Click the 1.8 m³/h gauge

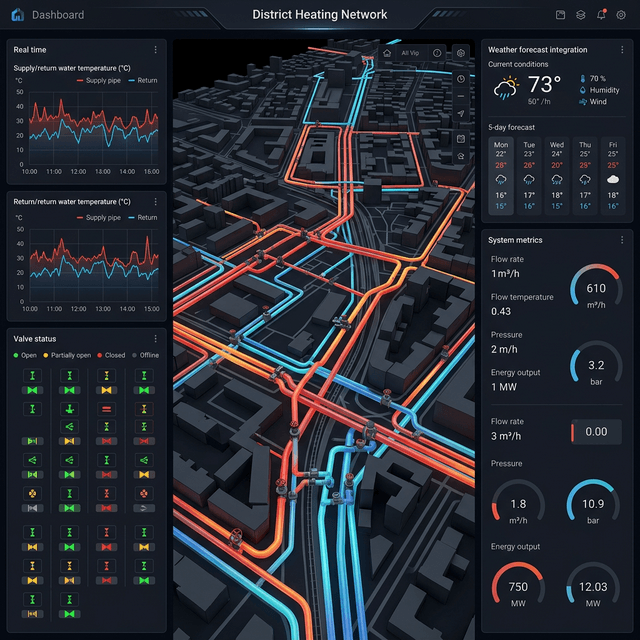518,503
